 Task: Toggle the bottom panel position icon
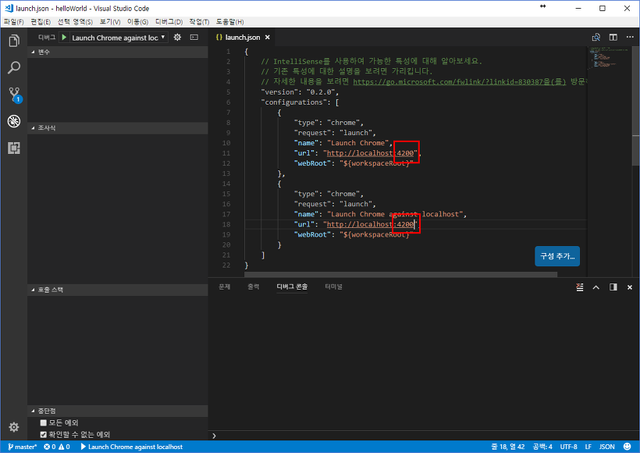point(613,287)
